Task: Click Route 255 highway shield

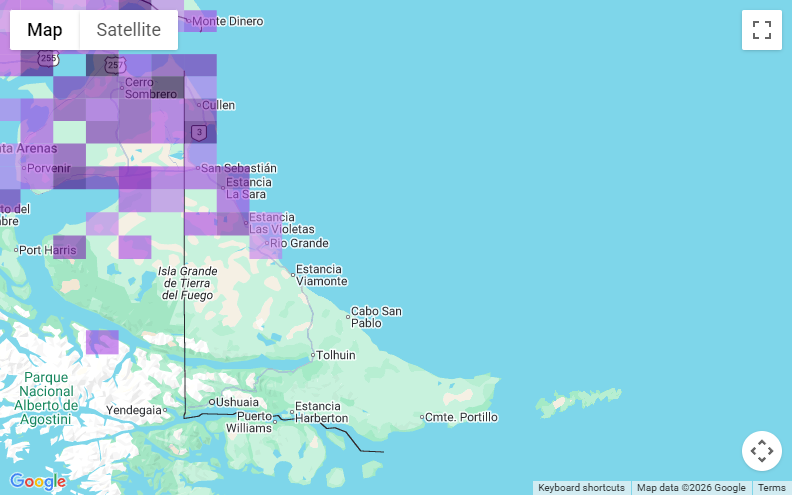Action: tap(43, 59)
